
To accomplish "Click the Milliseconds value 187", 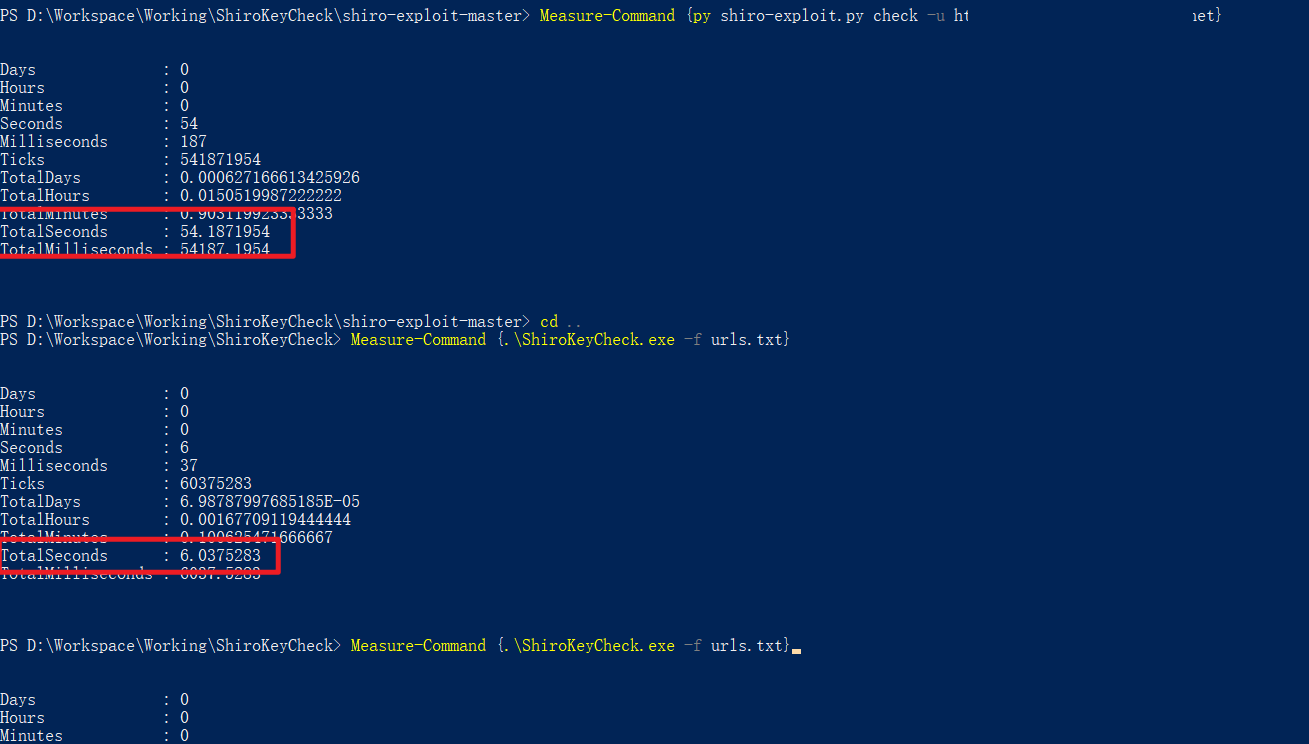I will pos(193,142).
